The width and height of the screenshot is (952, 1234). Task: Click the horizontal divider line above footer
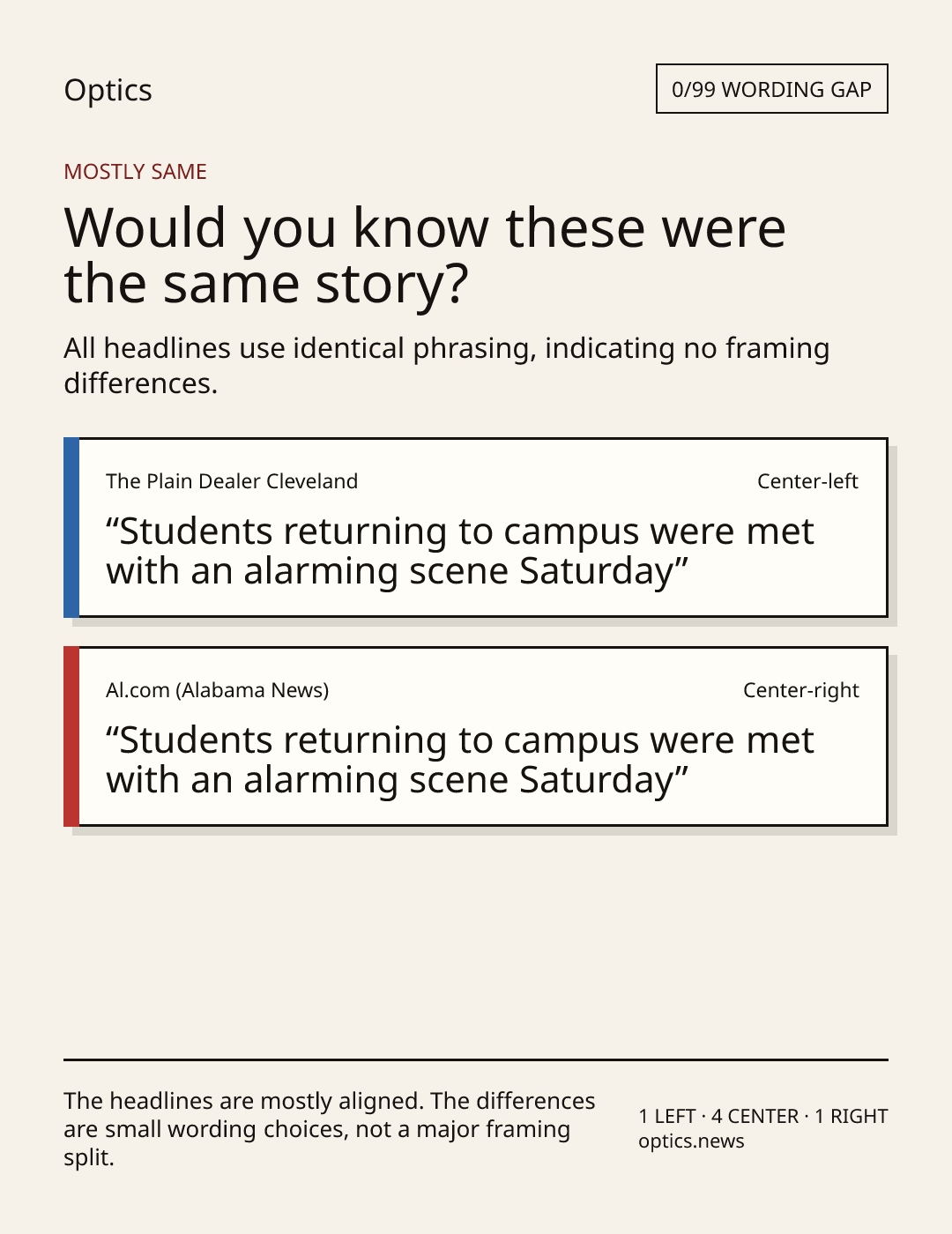476,1059
